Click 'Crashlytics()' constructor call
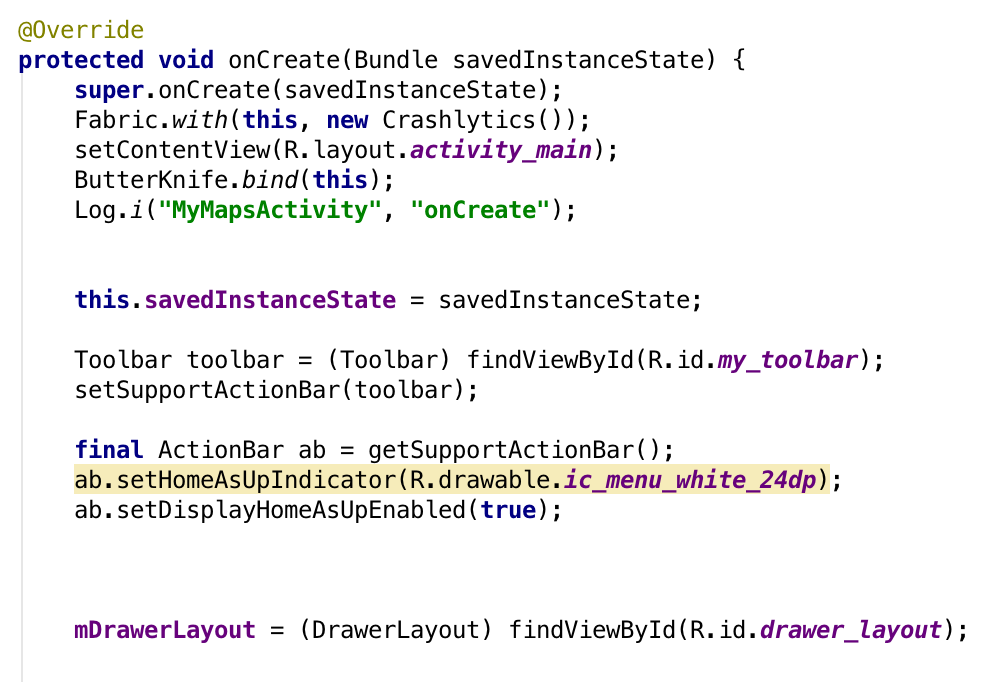 click(x=479, y=120)
